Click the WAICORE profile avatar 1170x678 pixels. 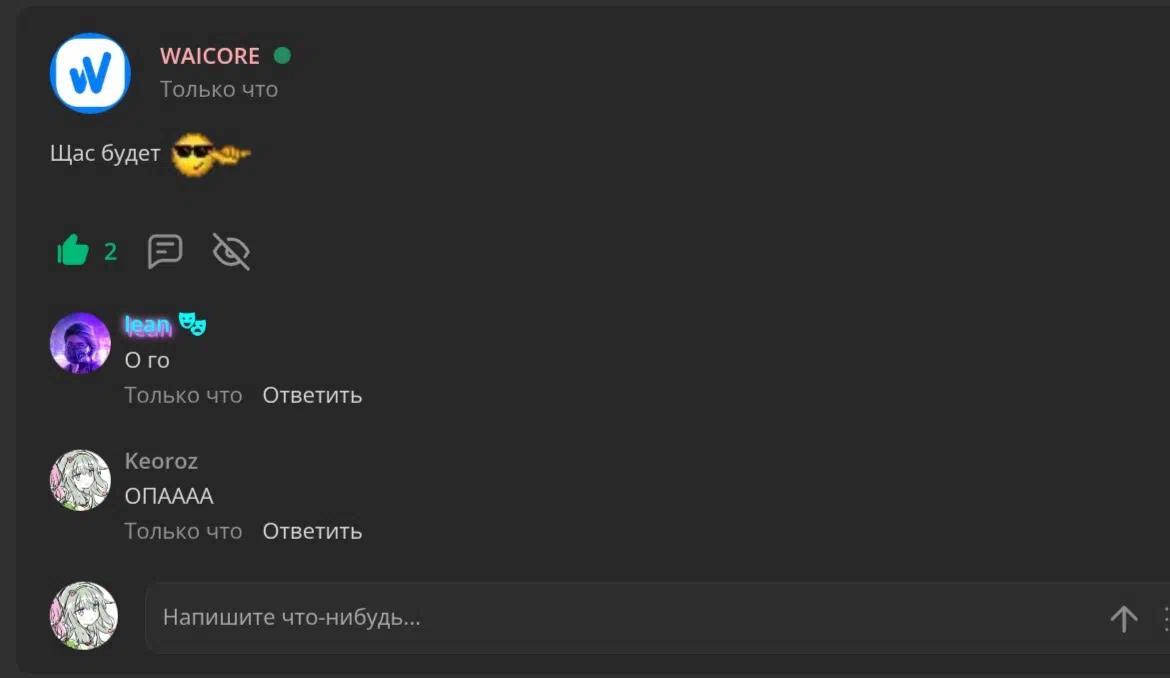point(90,73)
